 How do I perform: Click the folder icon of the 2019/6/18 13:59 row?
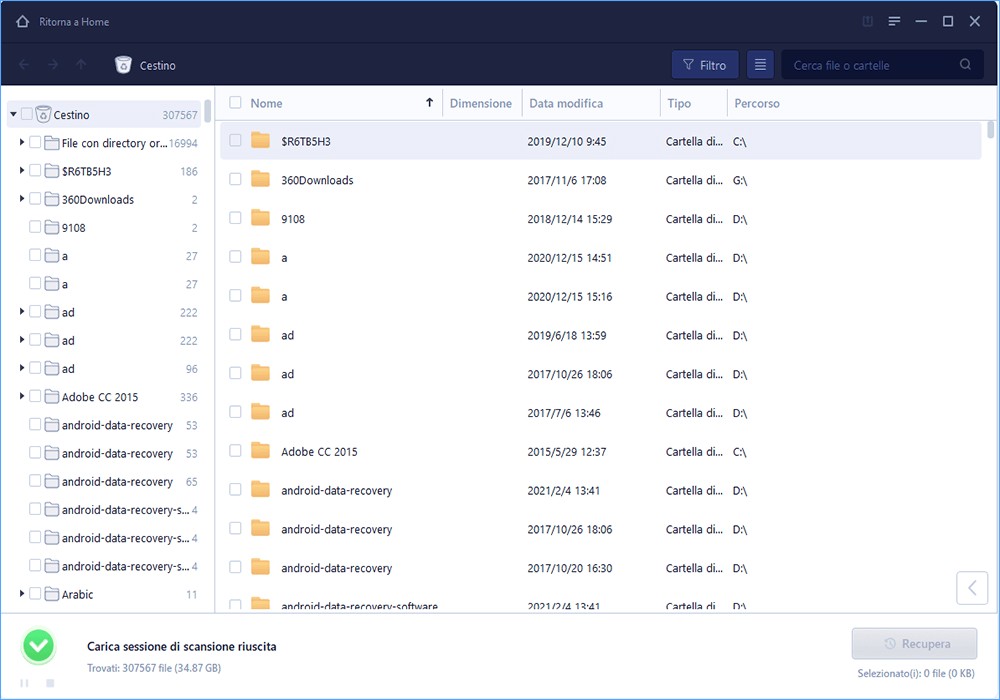260,334
